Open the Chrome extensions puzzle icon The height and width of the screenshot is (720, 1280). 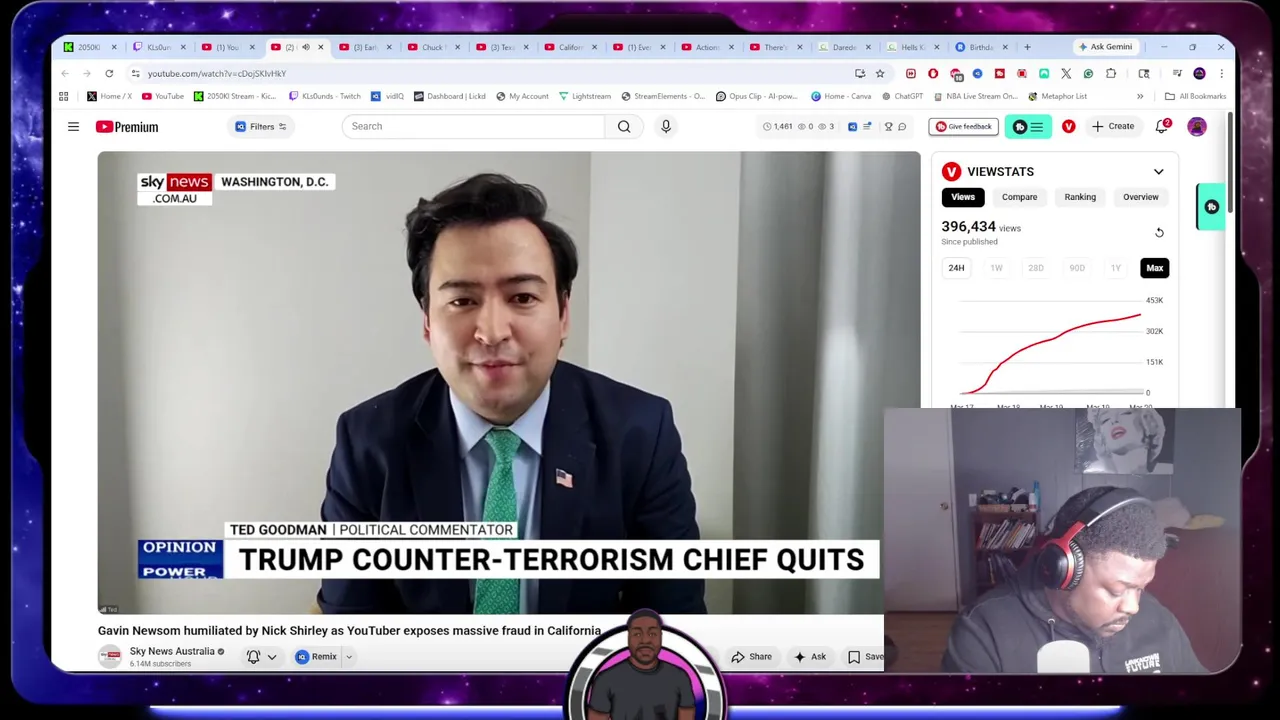1111,73
